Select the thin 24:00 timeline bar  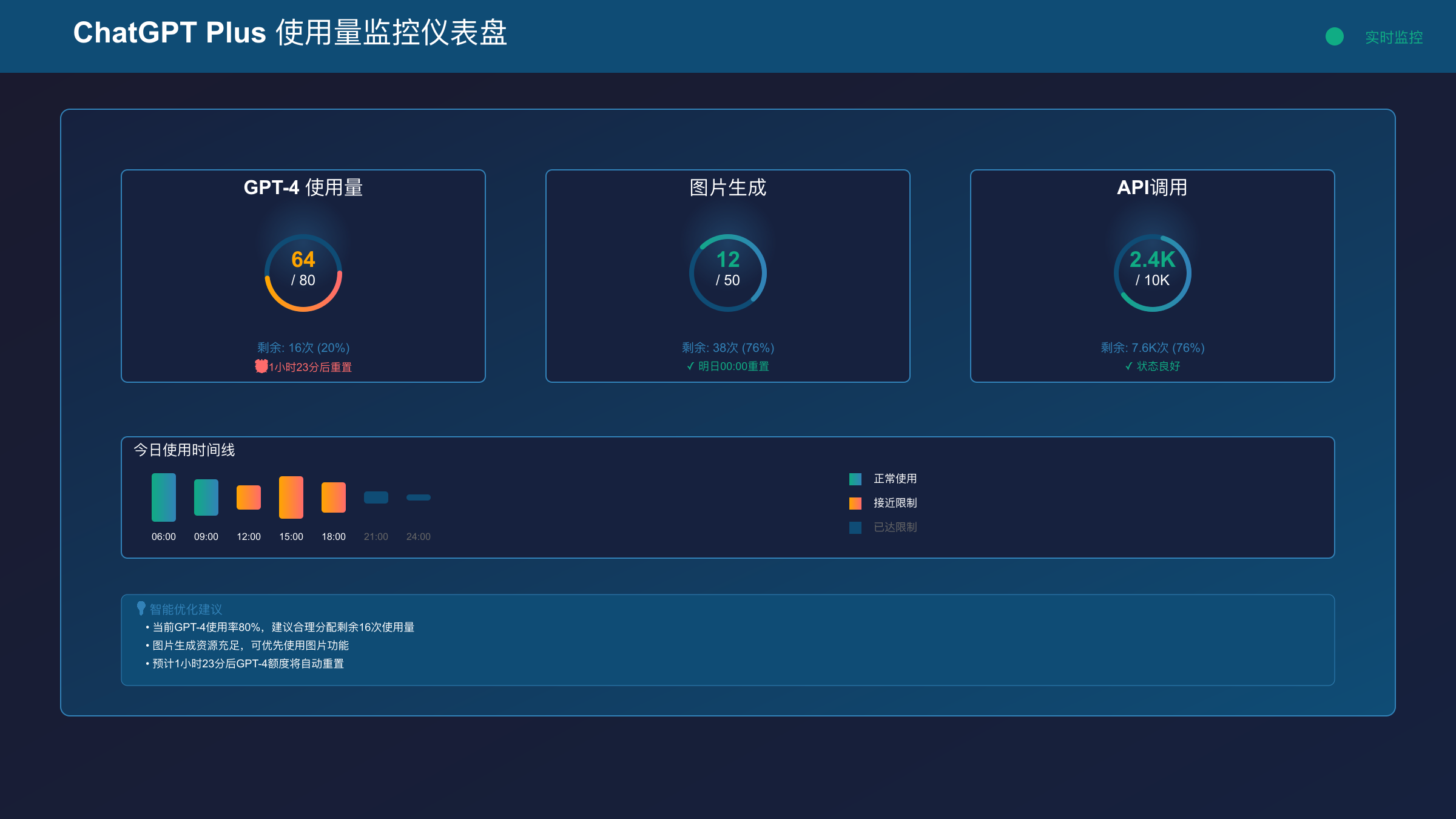pos(419,497)
